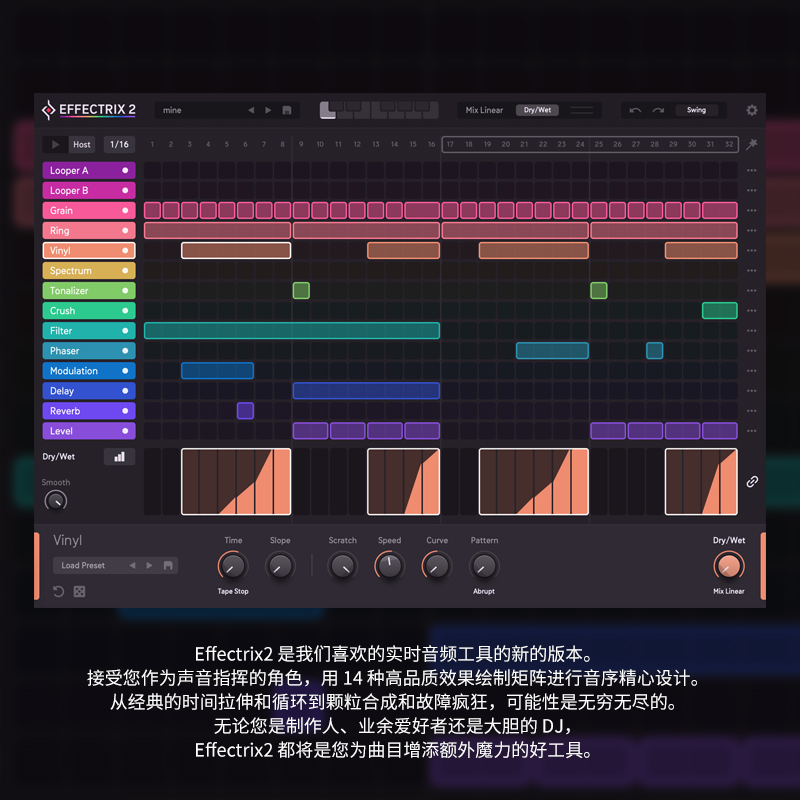Screen dimensions: 800x800
Task: Start sequencer with the play button
Action: point(55,144)
